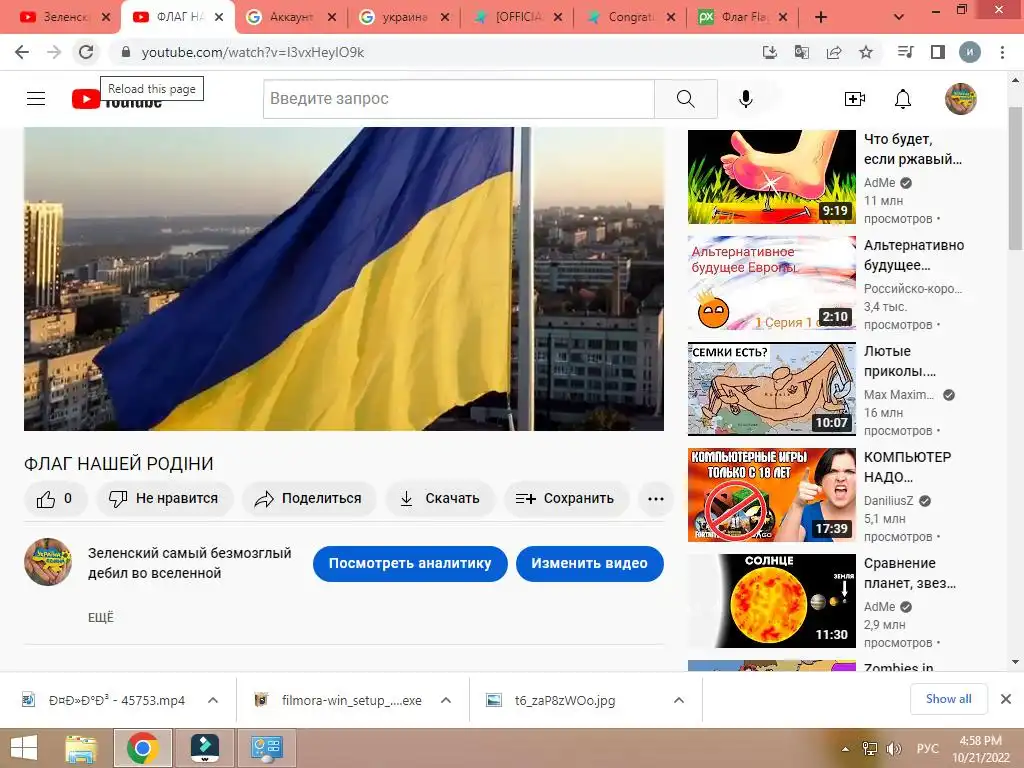Click the Не нравится dislike button
Viewport: 1024px width, 768px height.
pyautogui.click(x=165, y=499)
